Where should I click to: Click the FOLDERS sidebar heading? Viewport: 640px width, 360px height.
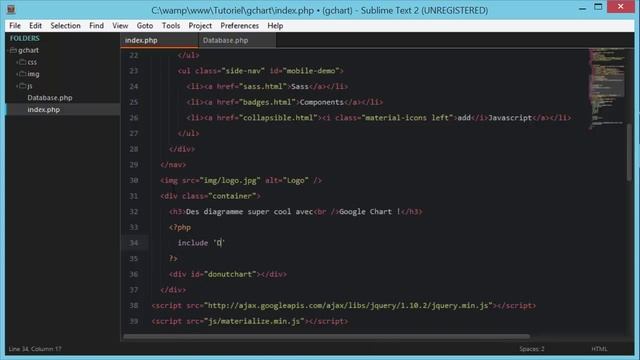pos(24,38)
